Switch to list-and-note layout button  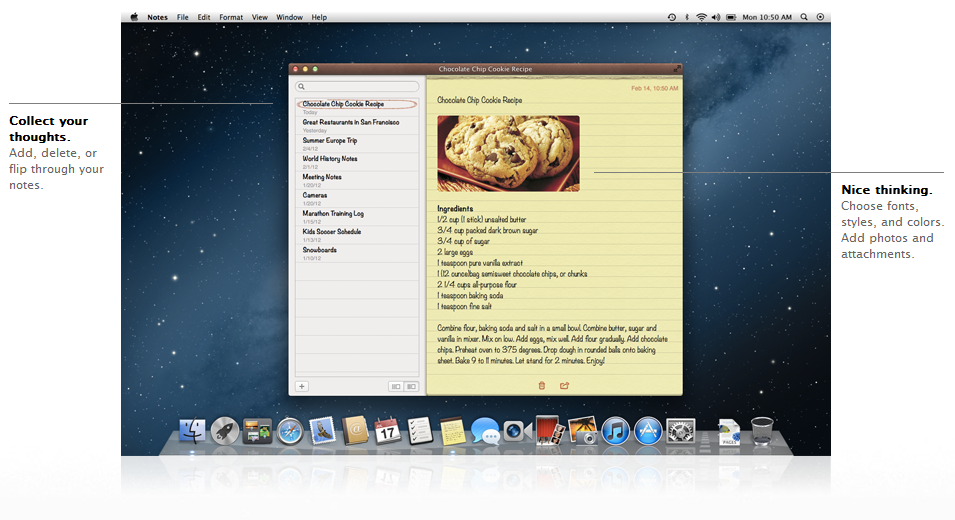coord(411,386)
